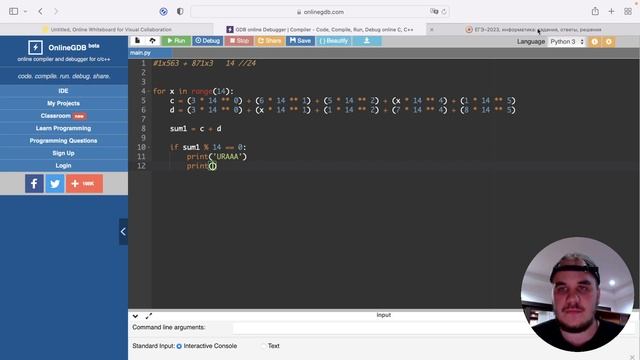The image size is (640, 360).
Task: Start debugging with the Debug button
Action: click(207, 41)
